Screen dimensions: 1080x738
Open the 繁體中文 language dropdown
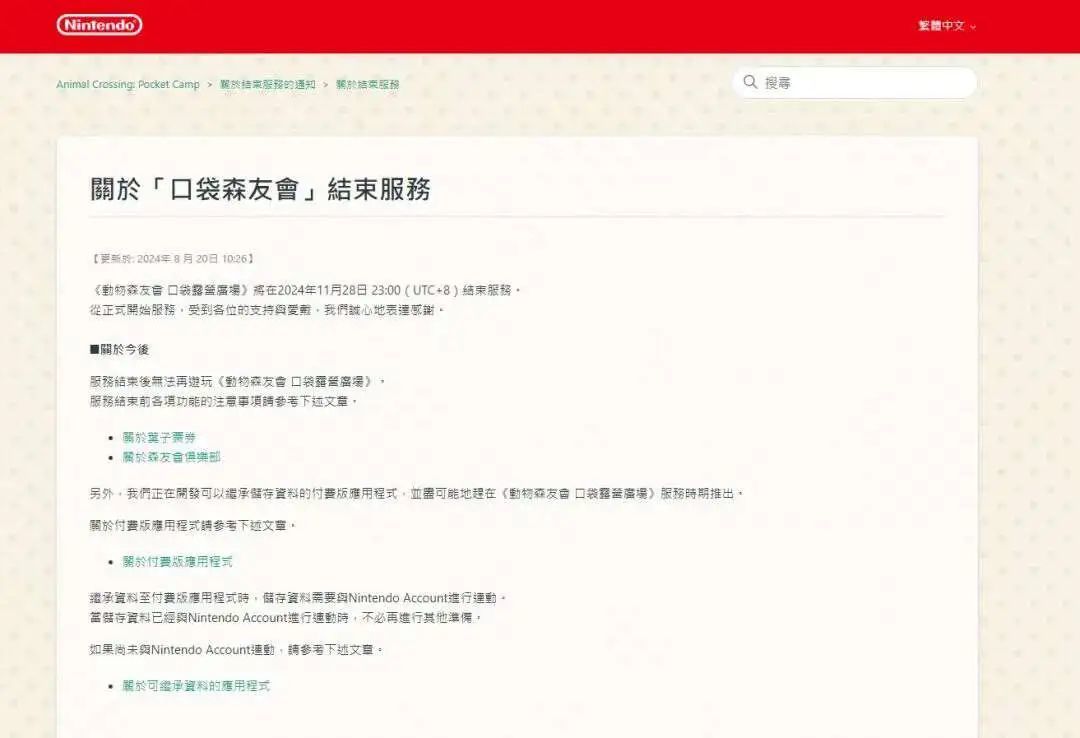tap(947, 25)
